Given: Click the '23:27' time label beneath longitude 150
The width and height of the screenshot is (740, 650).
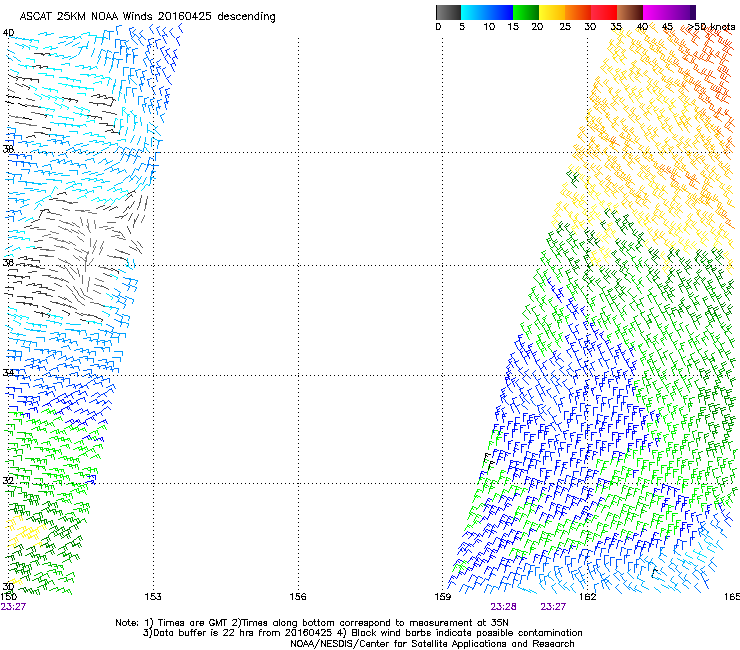Looking at the screenshot, I should click(x=13, y=607).
